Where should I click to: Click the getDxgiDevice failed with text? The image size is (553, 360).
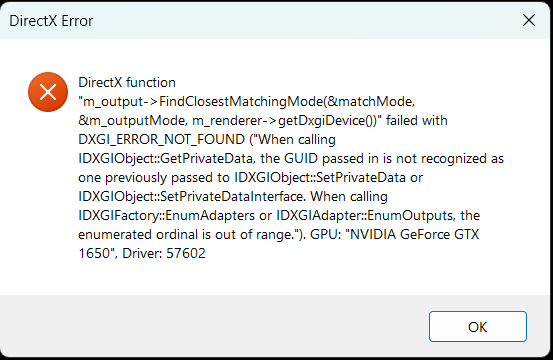click(363, 121)
